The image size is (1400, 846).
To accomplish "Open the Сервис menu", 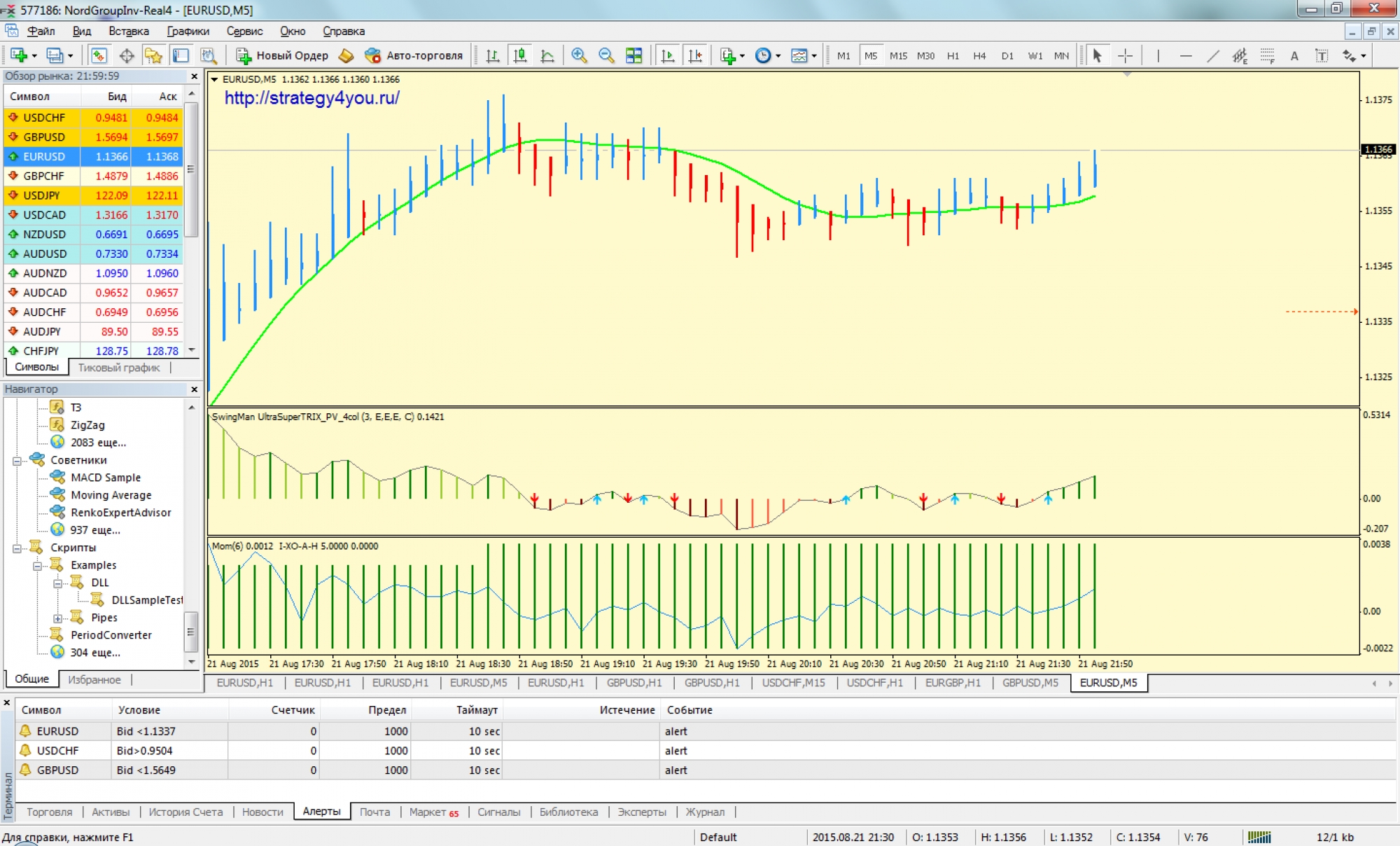I will [x=244, y=31].
